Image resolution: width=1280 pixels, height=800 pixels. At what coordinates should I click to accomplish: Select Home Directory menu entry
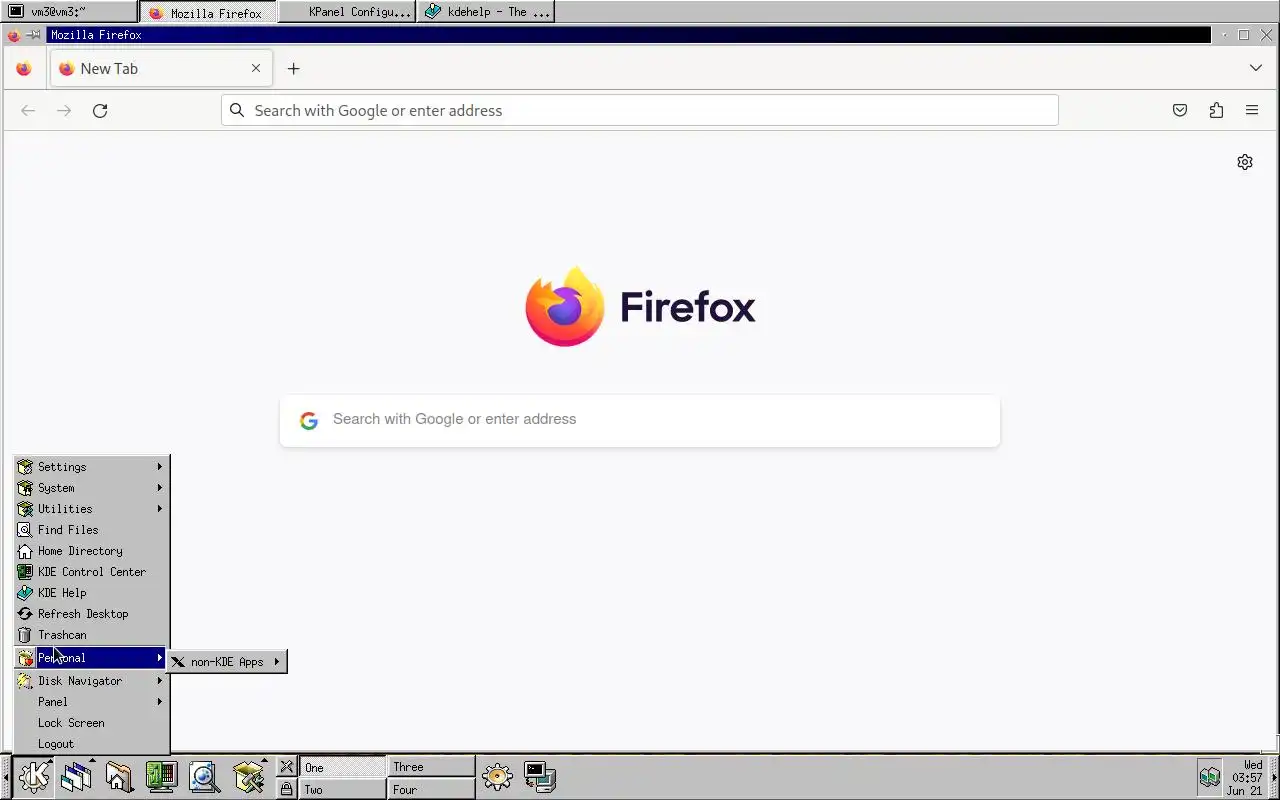coord(92,551)
